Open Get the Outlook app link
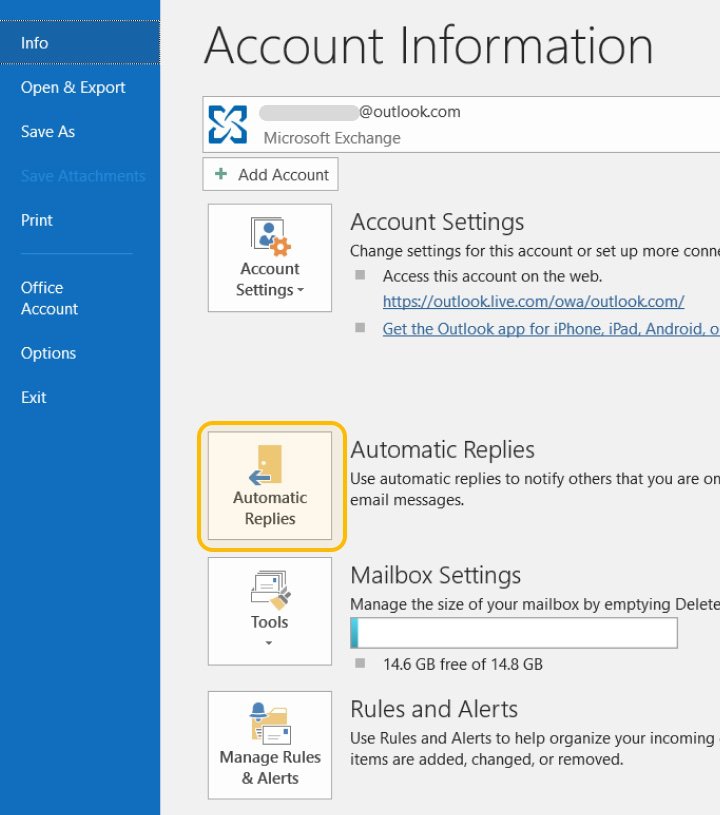 551,329
